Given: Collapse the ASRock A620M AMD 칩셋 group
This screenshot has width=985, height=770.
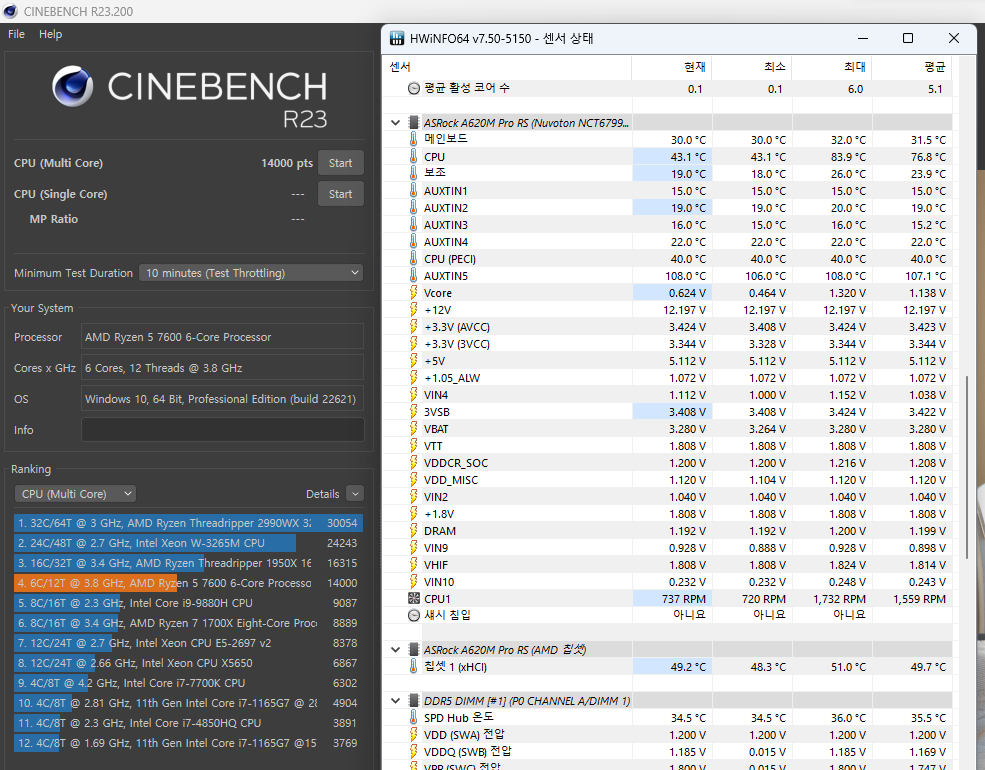Looking at the screenshot, I should click(395, 649).
